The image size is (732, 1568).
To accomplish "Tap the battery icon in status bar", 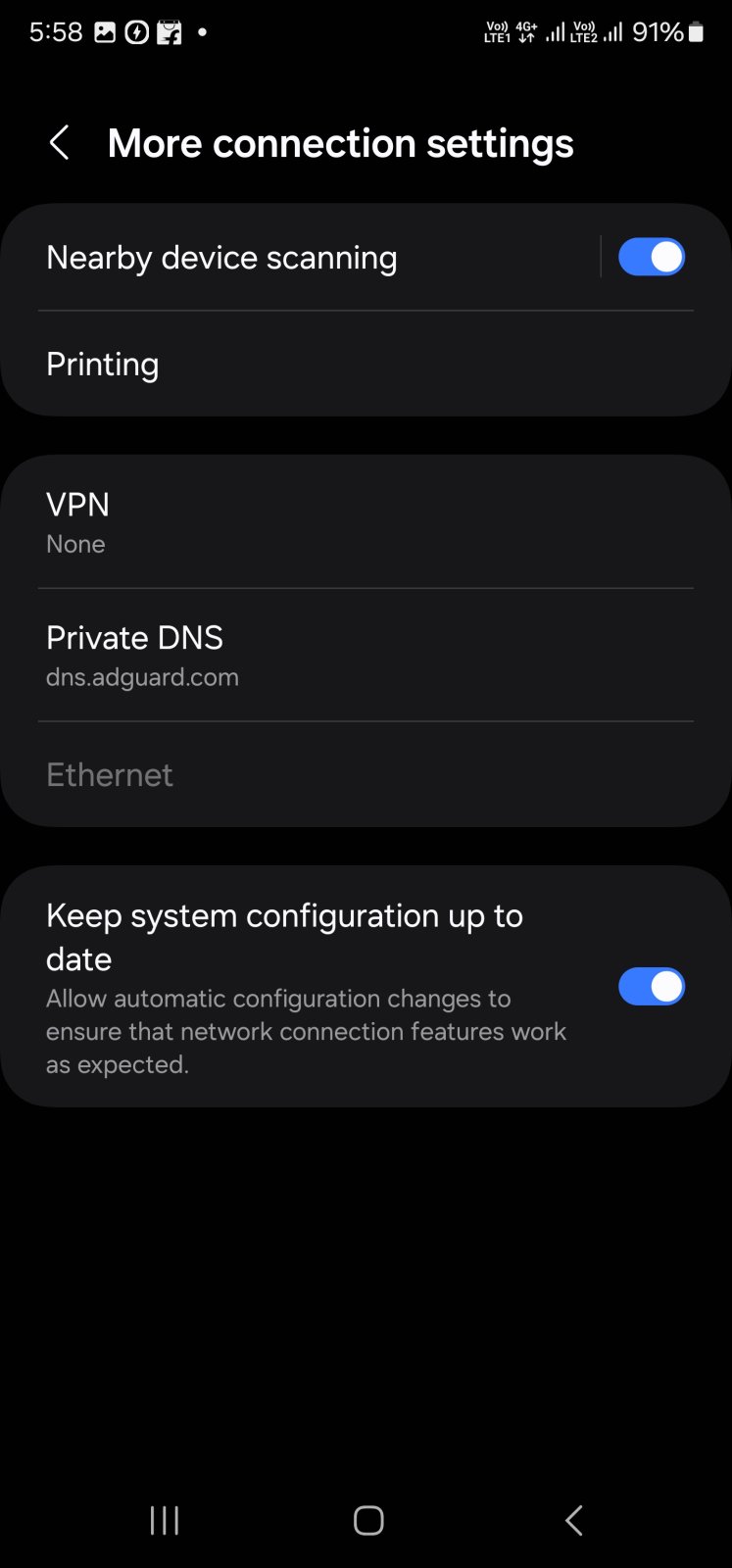I will click(x=696, y=32).
